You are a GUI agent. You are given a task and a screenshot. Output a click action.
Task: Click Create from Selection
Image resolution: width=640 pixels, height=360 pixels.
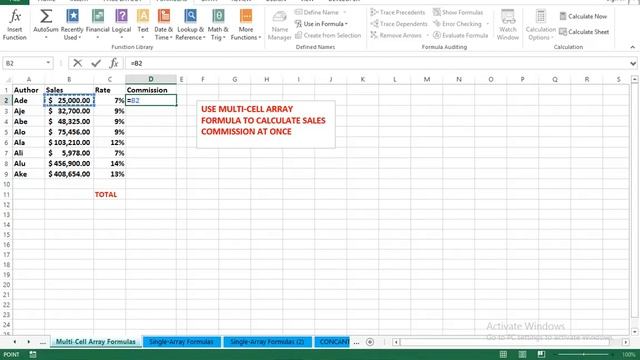(328, 36)
